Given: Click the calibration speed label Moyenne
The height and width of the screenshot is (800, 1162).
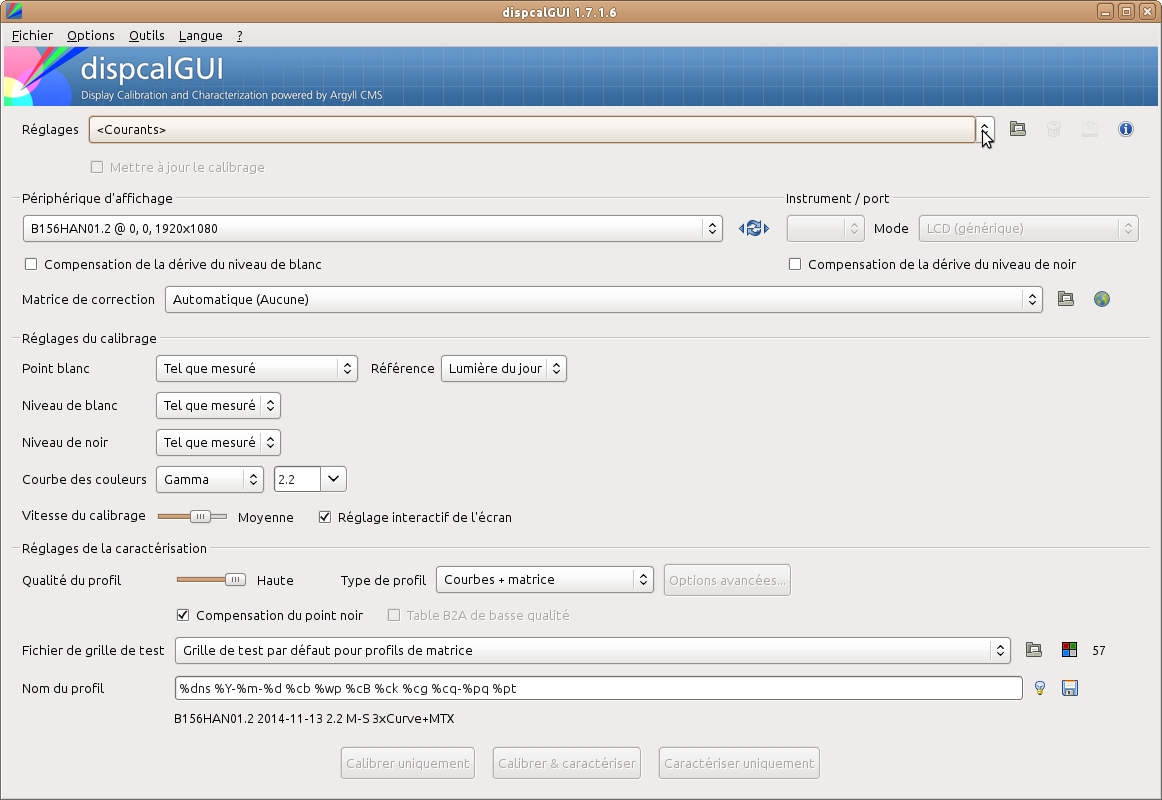Looking at the screenshot, I should 265,517.
